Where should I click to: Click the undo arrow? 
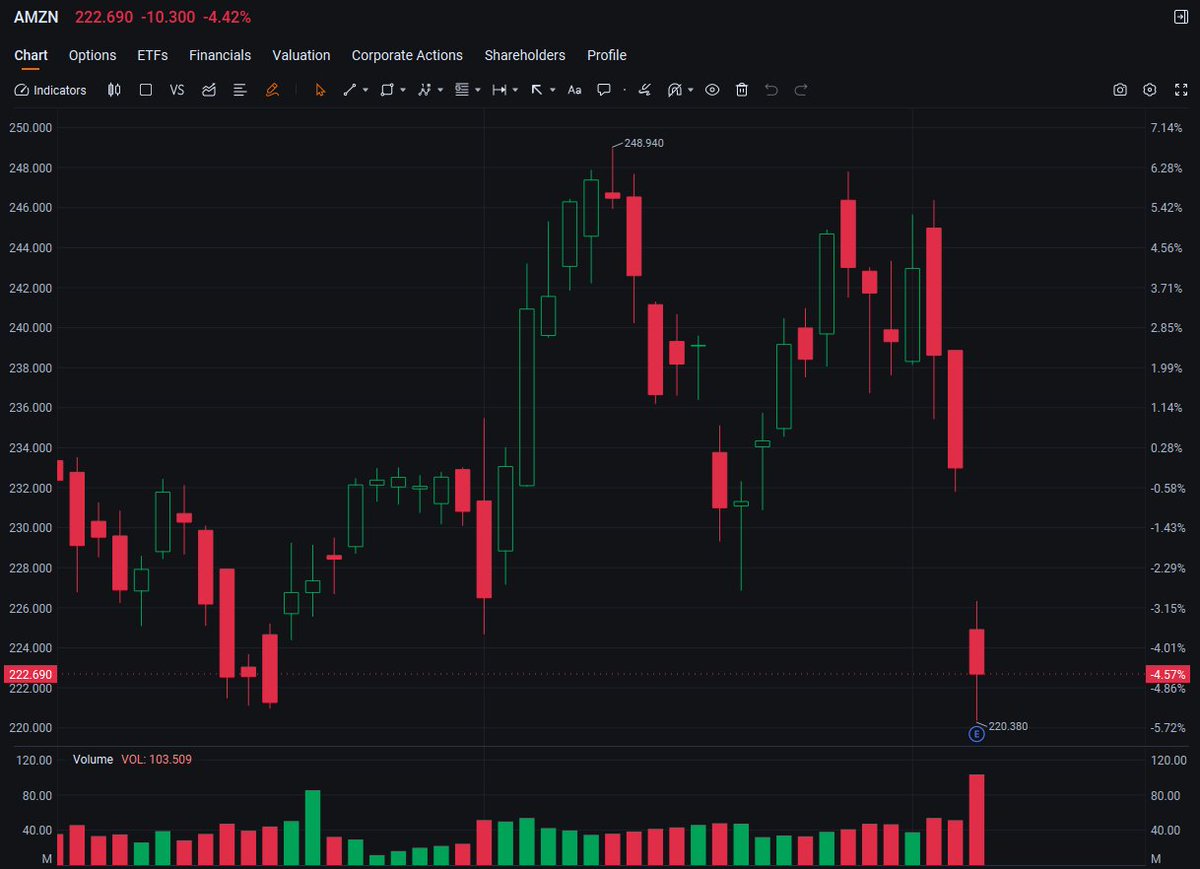[771, 90]
